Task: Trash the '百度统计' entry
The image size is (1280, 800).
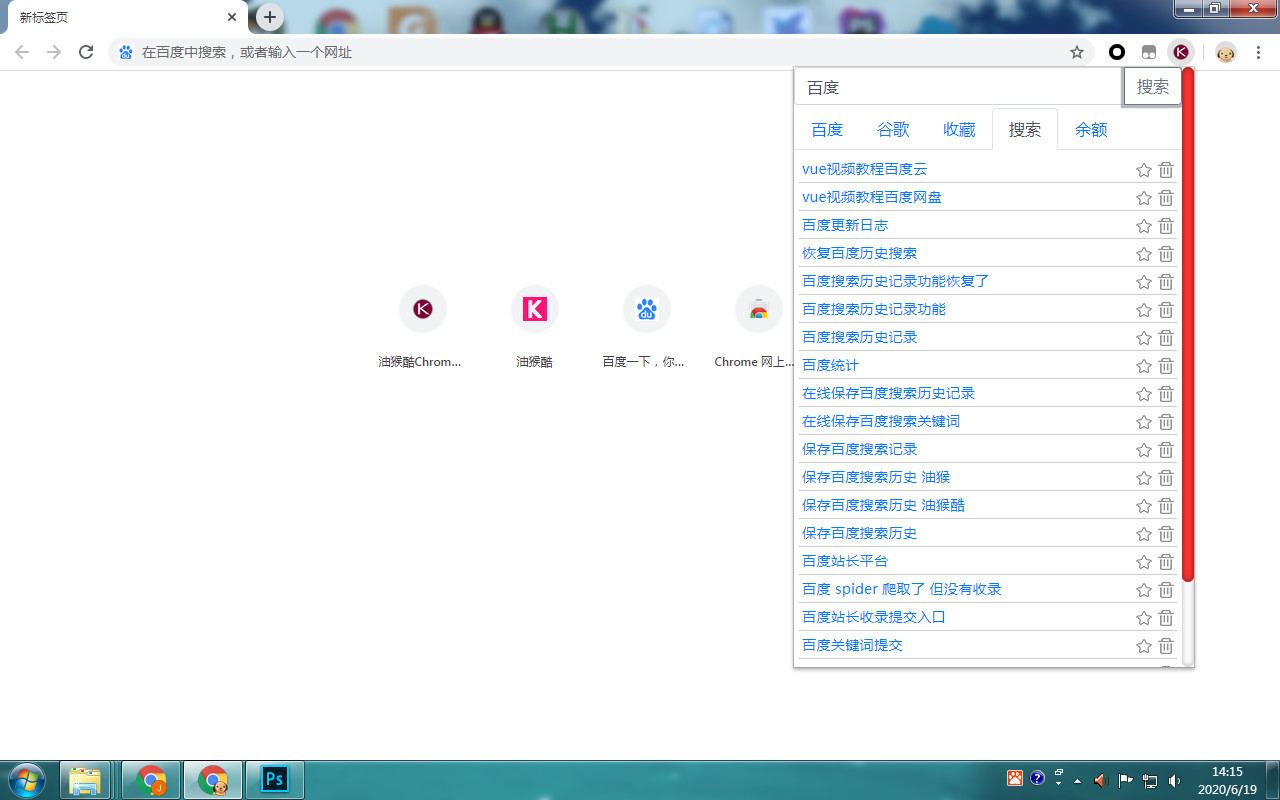Action: (1166, 366)
